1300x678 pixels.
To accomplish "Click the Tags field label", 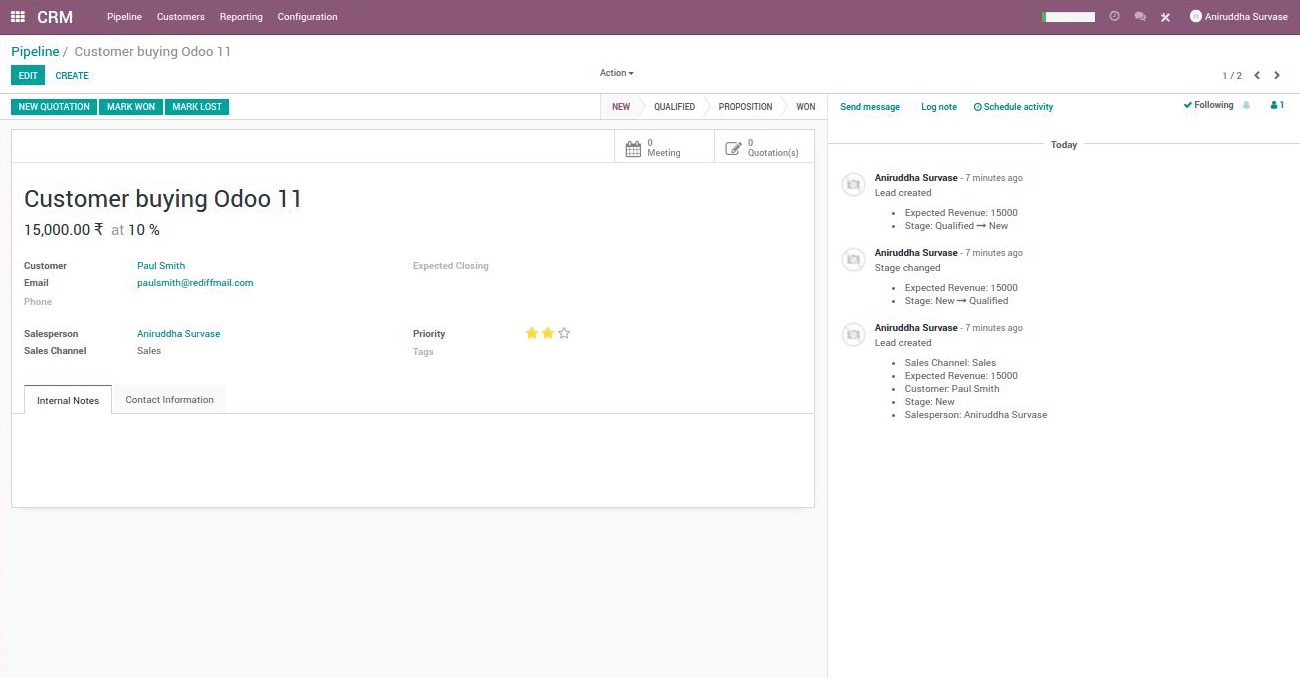I will tap(423, 352).
